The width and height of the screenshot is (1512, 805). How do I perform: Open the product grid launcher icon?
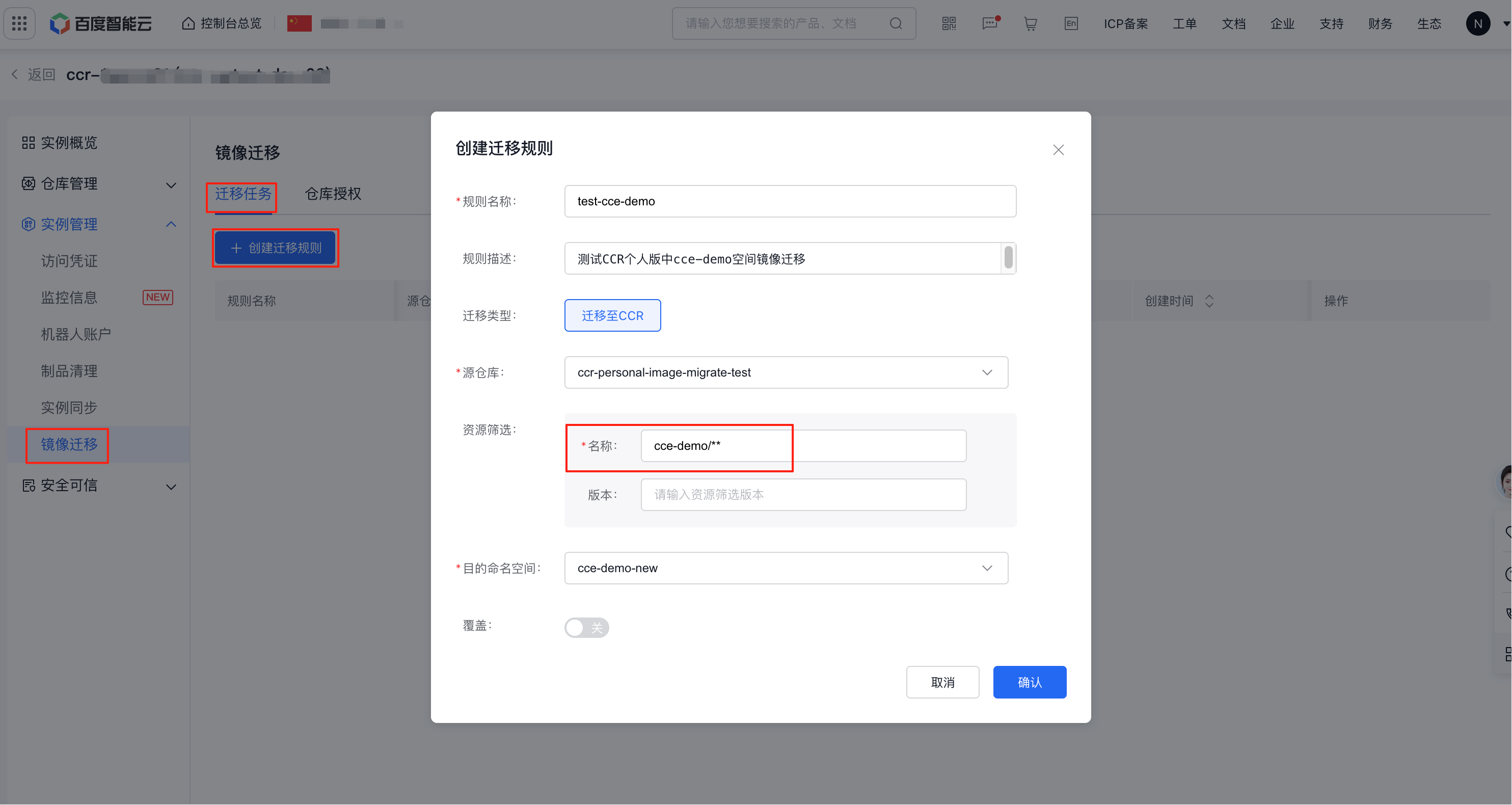19,23
